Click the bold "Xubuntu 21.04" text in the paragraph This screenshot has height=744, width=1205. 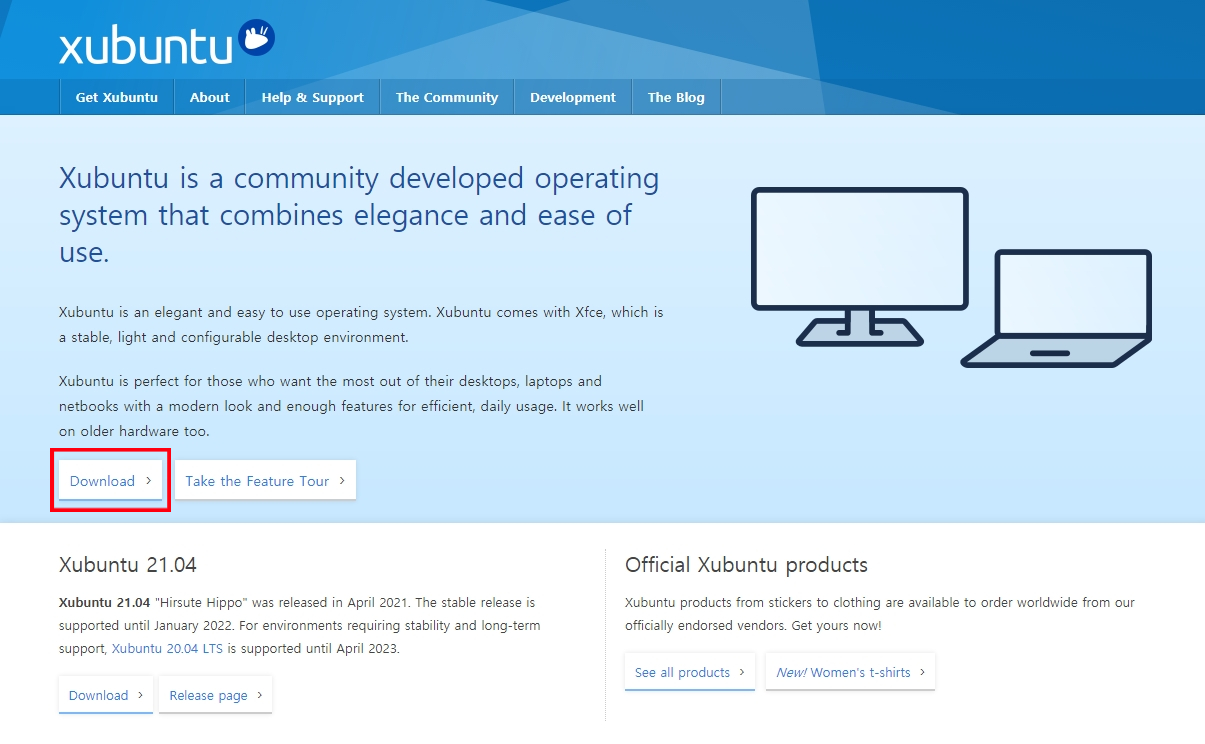105,603
